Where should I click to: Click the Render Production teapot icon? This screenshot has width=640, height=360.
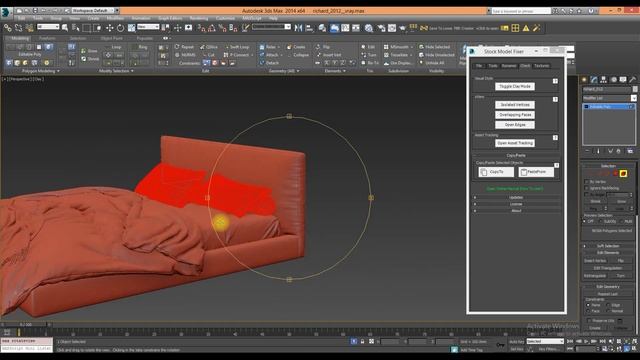(x=402, y=28)
